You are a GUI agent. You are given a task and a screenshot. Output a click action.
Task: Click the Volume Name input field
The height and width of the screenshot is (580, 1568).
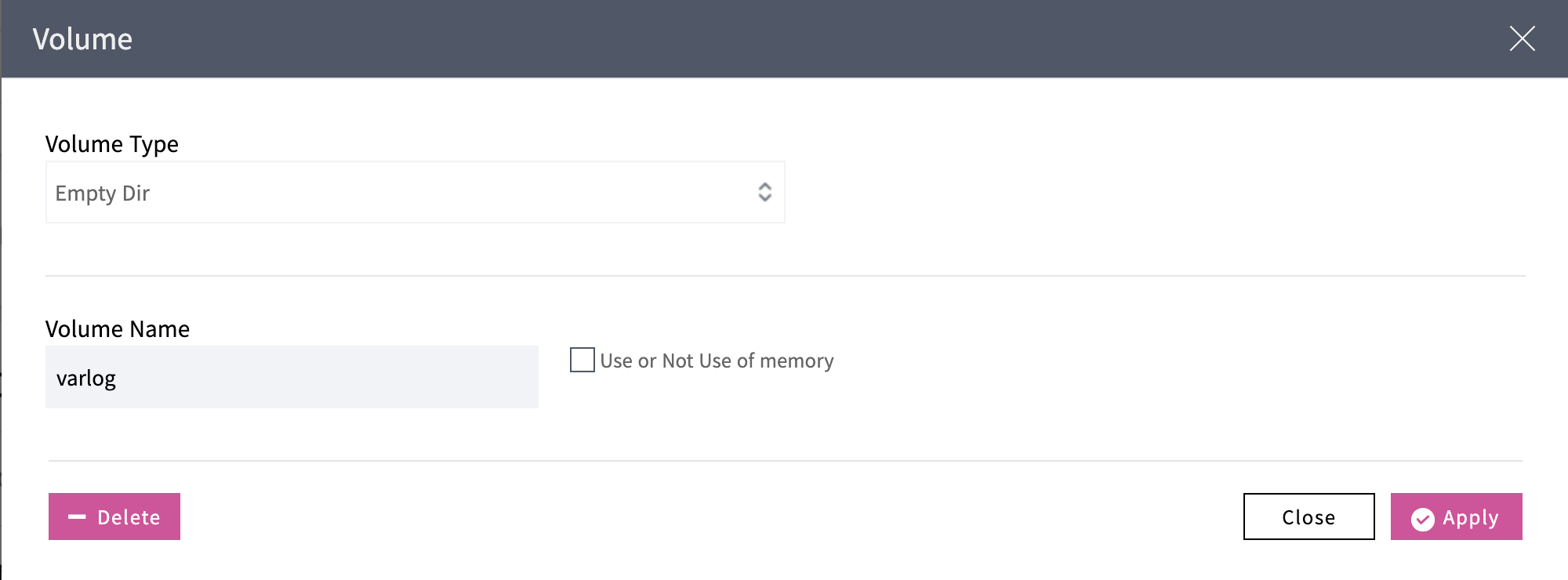(x=292, y=377)
